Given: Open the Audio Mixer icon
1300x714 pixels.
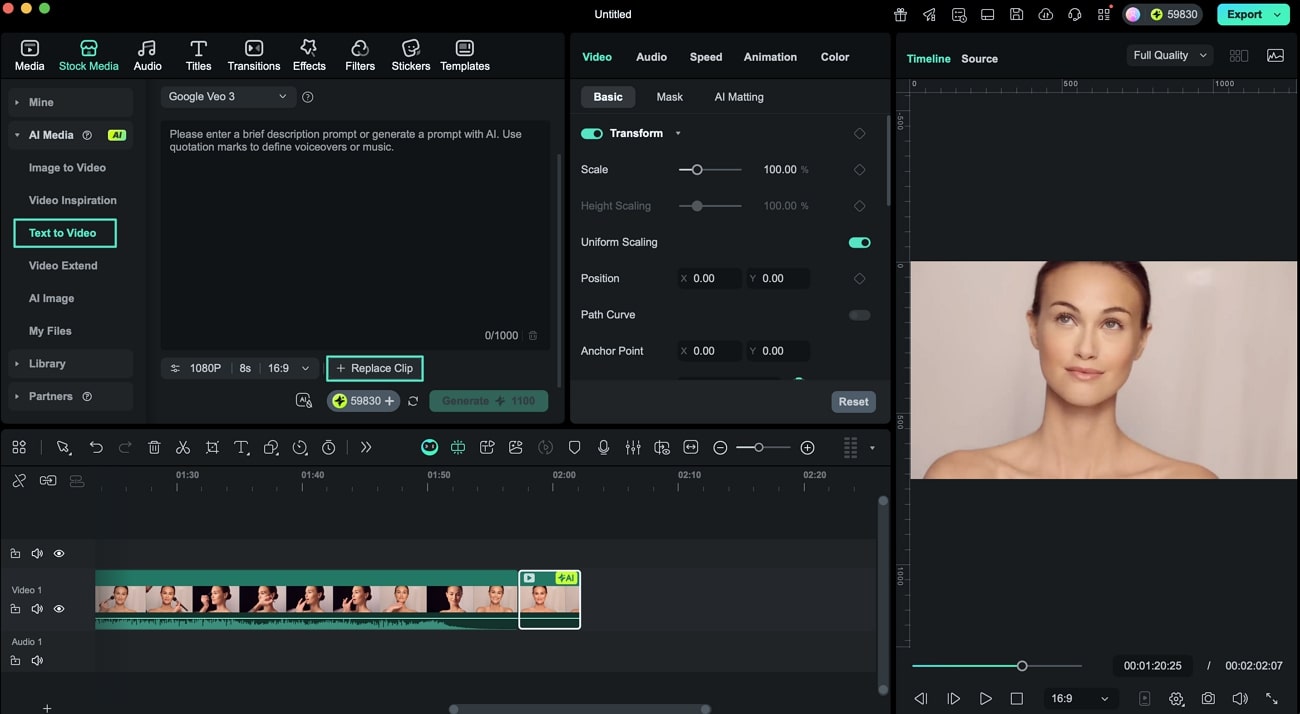Looking at the screenshot, I should coord(633,447).
